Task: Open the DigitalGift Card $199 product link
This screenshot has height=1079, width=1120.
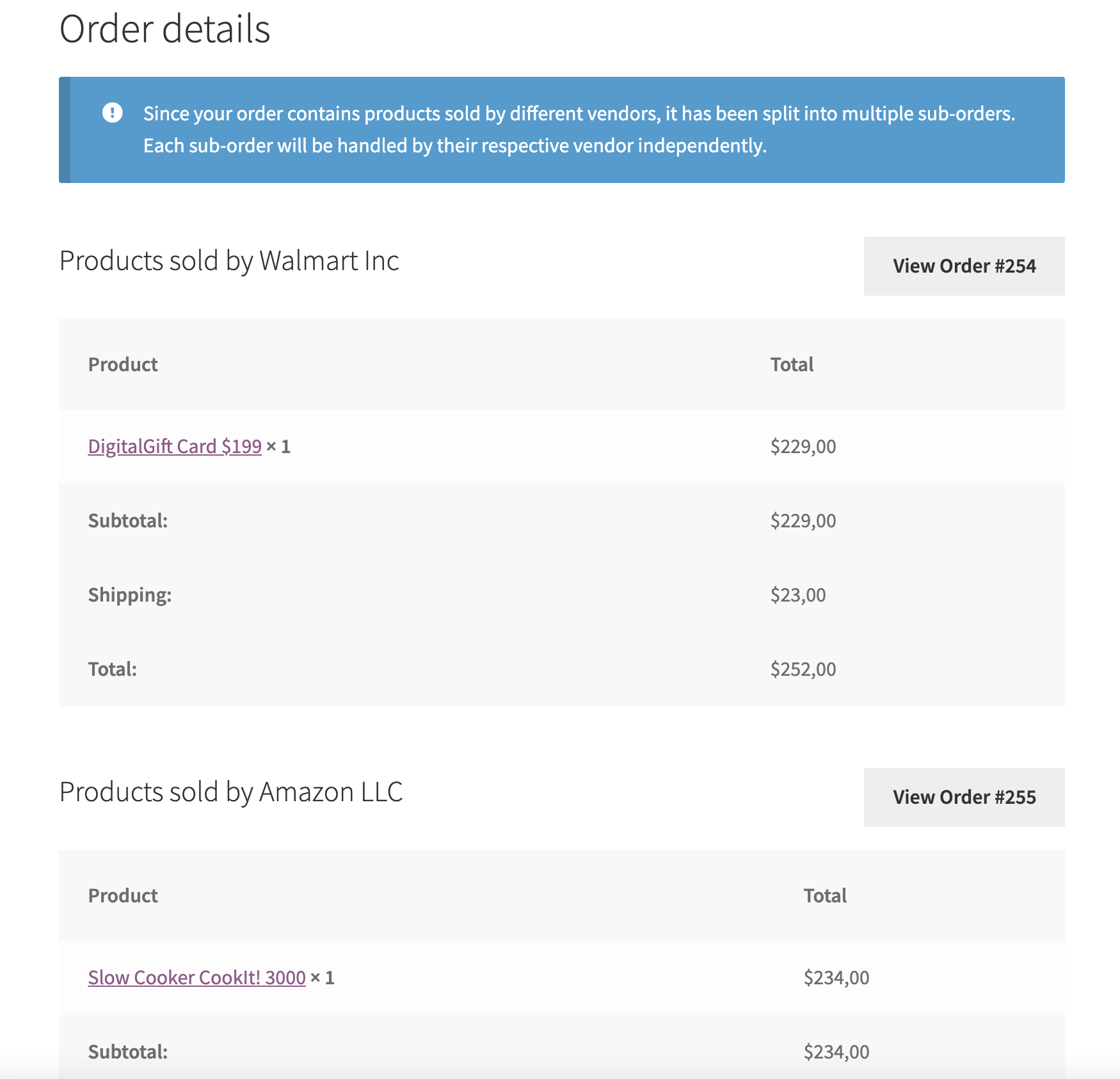Action: [175, 446]
